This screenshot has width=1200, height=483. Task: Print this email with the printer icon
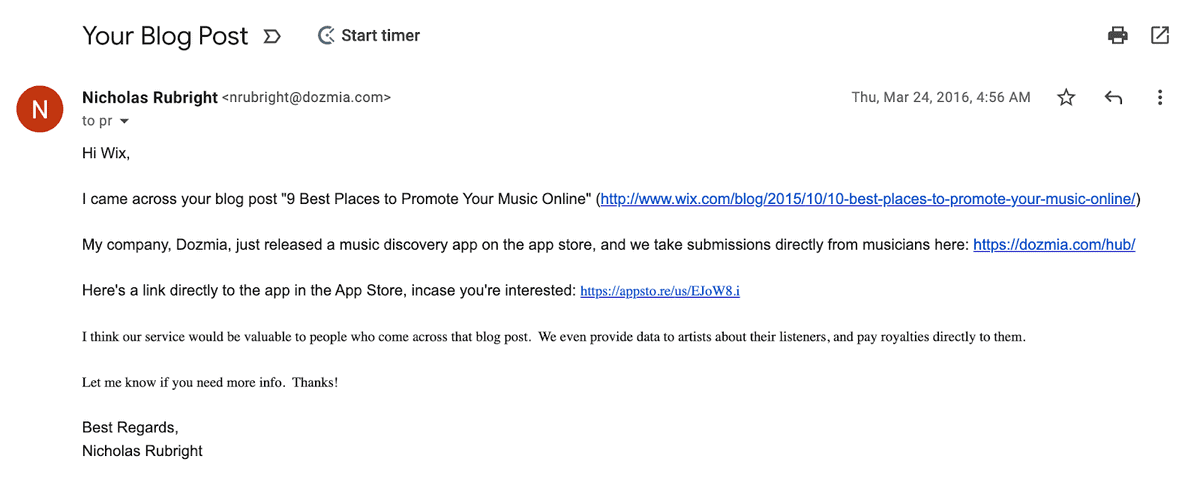tap(1118, 36)
